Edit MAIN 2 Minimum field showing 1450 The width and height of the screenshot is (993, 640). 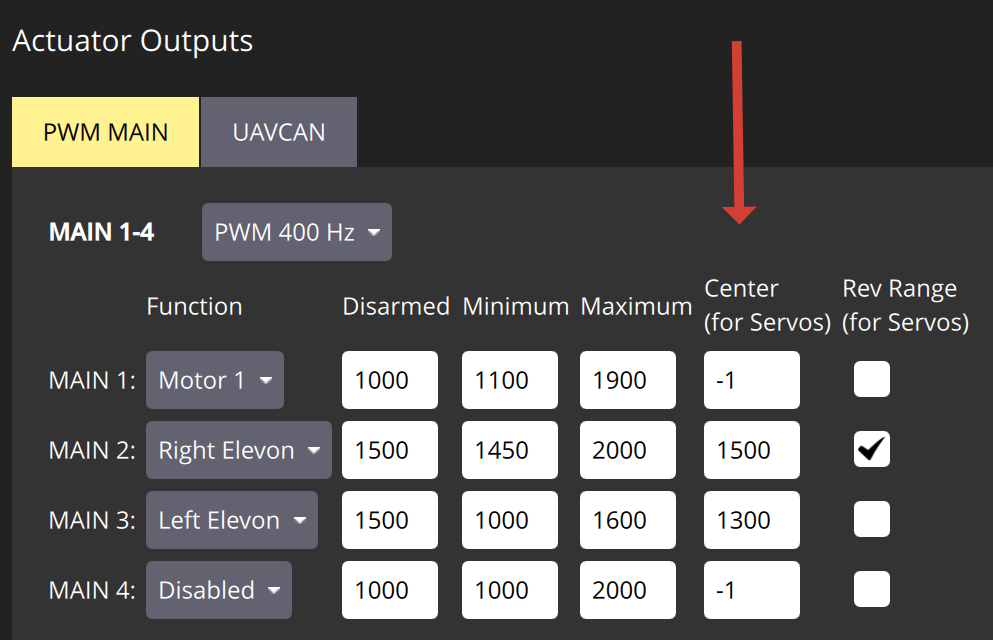pyautogui.click(x=510, y=450)
